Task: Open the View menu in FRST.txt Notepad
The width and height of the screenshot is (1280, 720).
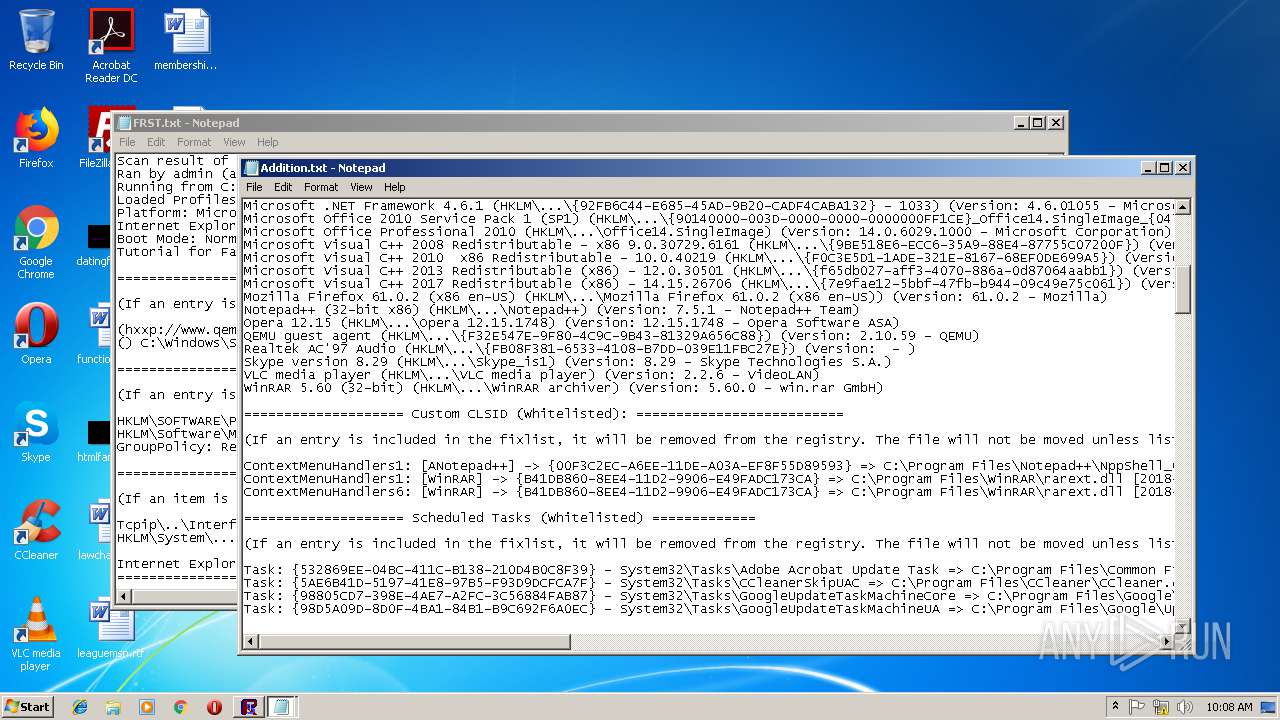Action: (x=234, y=142)
